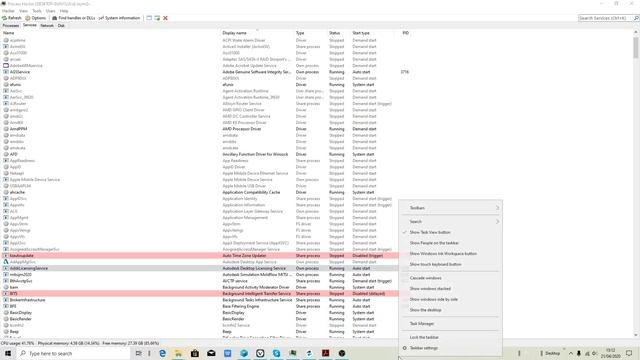Click the Auto Time Zone Updater entry
Viewport: 640px width, 360px height.
[244, 256]
